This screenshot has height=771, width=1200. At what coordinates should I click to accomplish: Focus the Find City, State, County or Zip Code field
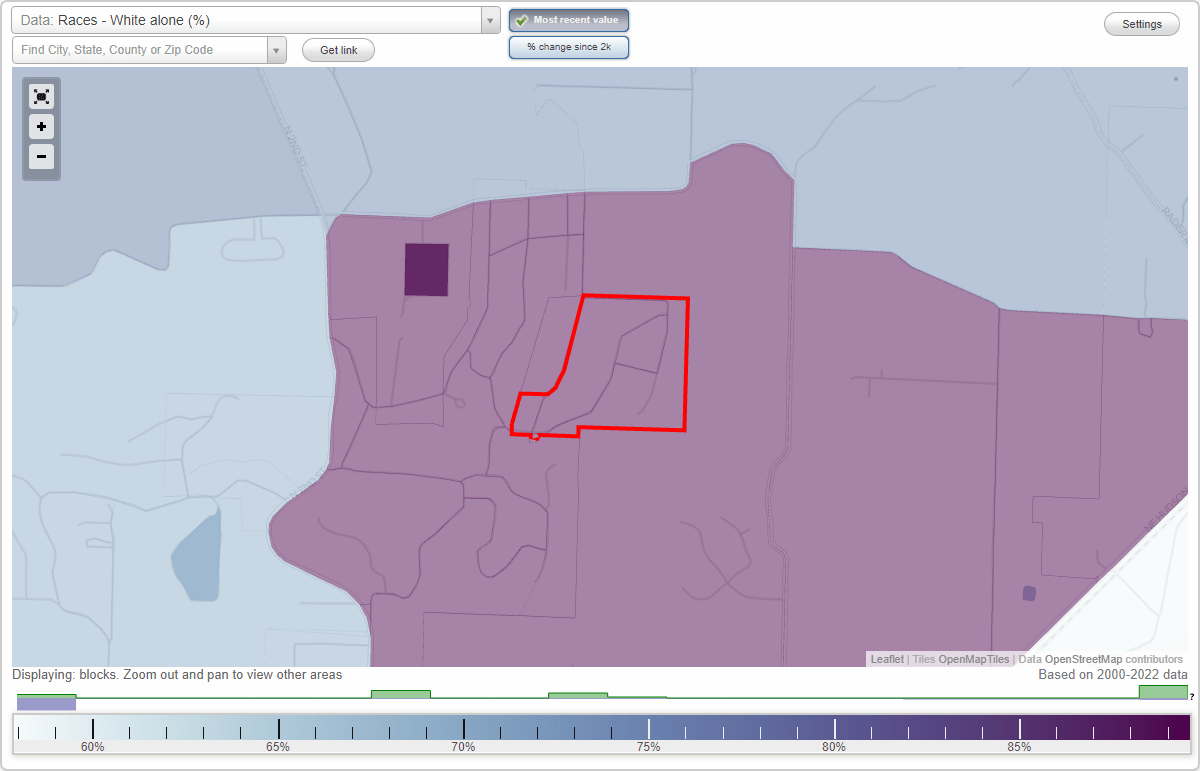[140, 50]
